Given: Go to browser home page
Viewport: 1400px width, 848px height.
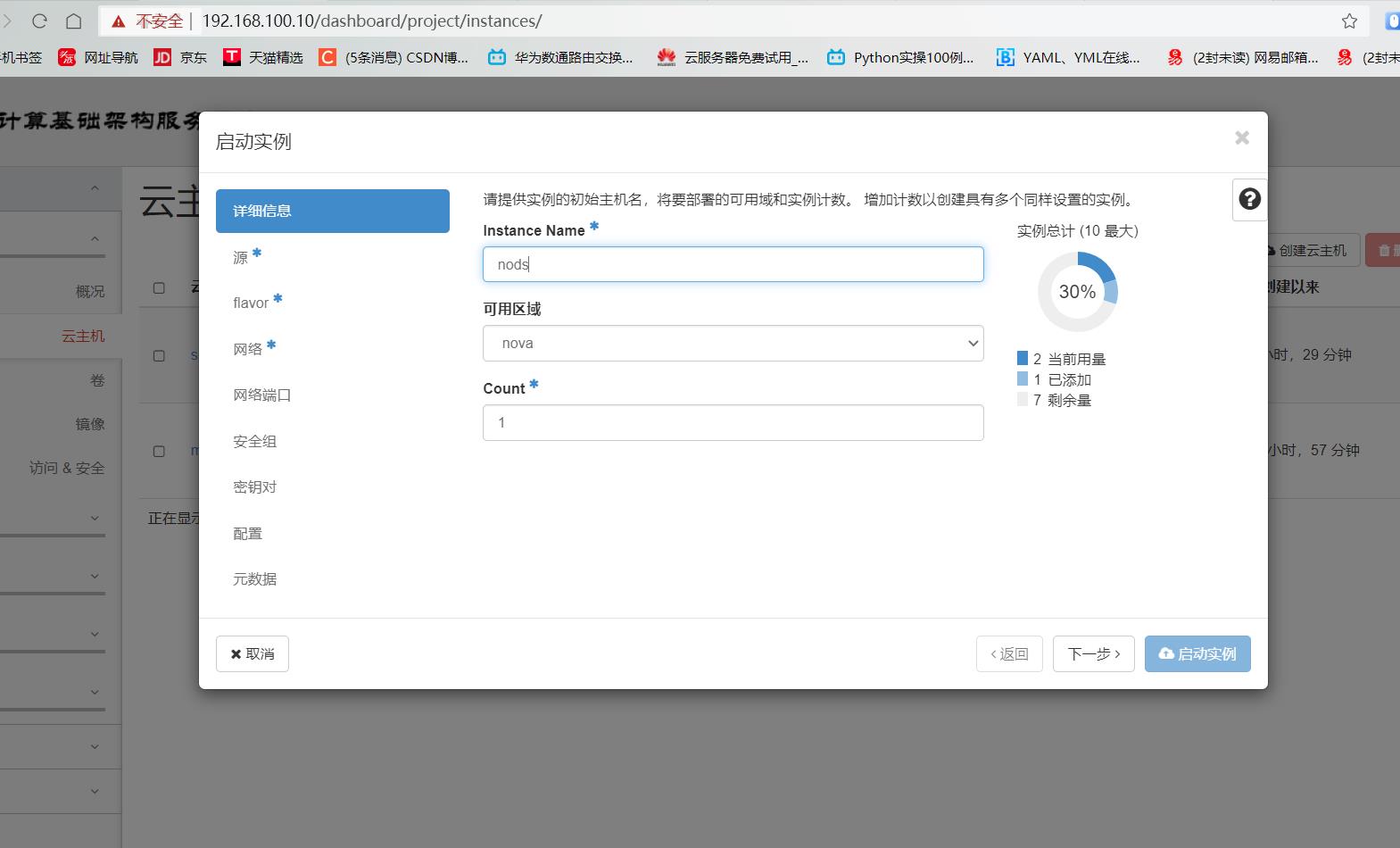Looking at the screenshot, I should (74, 21).
